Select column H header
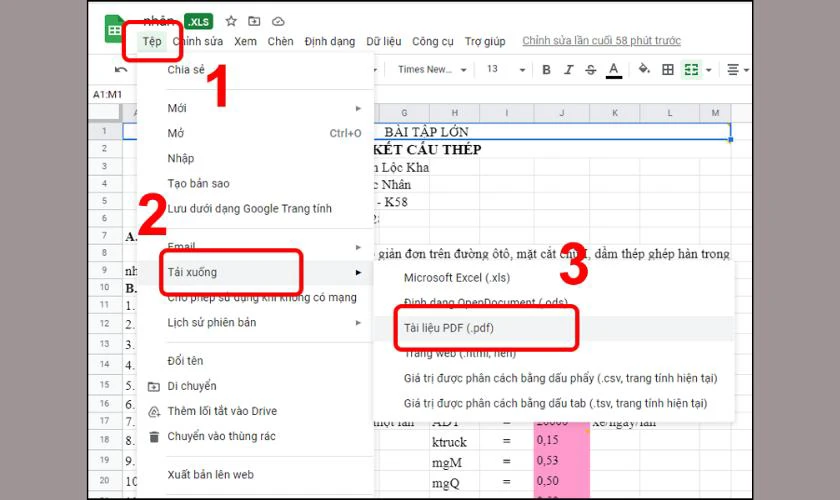 pyautogui.click(x=454, y=113)
